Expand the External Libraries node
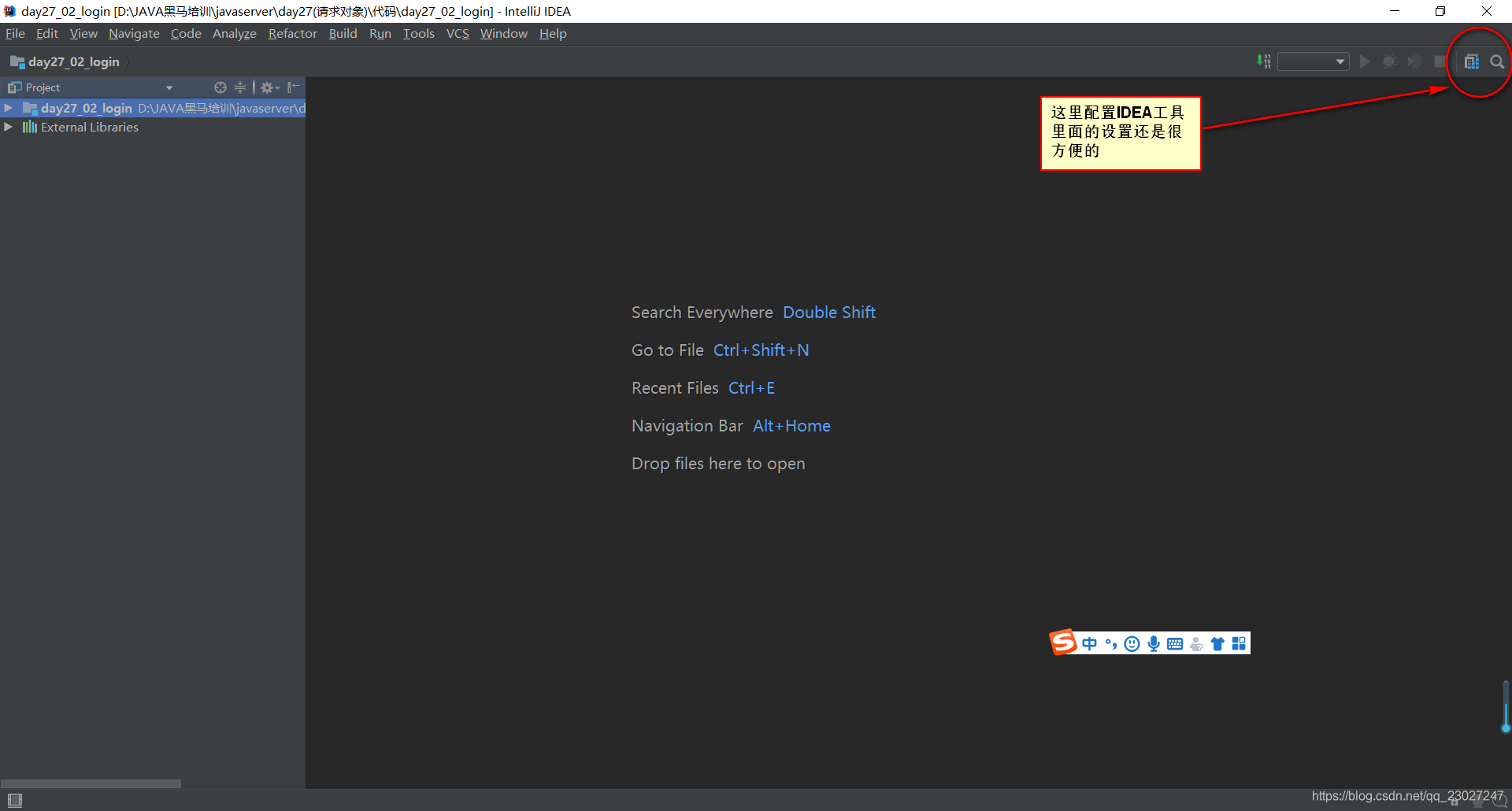The height and width of the screenshot is (811, 1512). click(8, 127)
